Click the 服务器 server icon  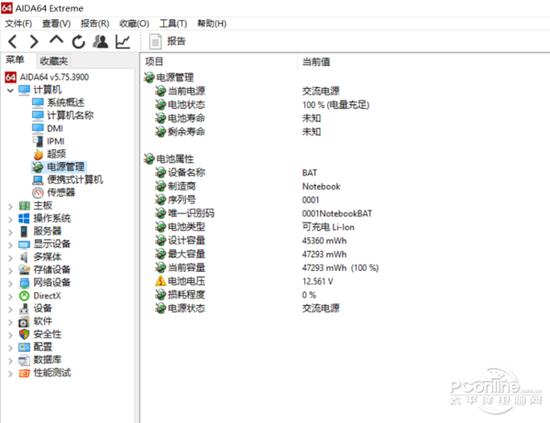coord(24,231)
